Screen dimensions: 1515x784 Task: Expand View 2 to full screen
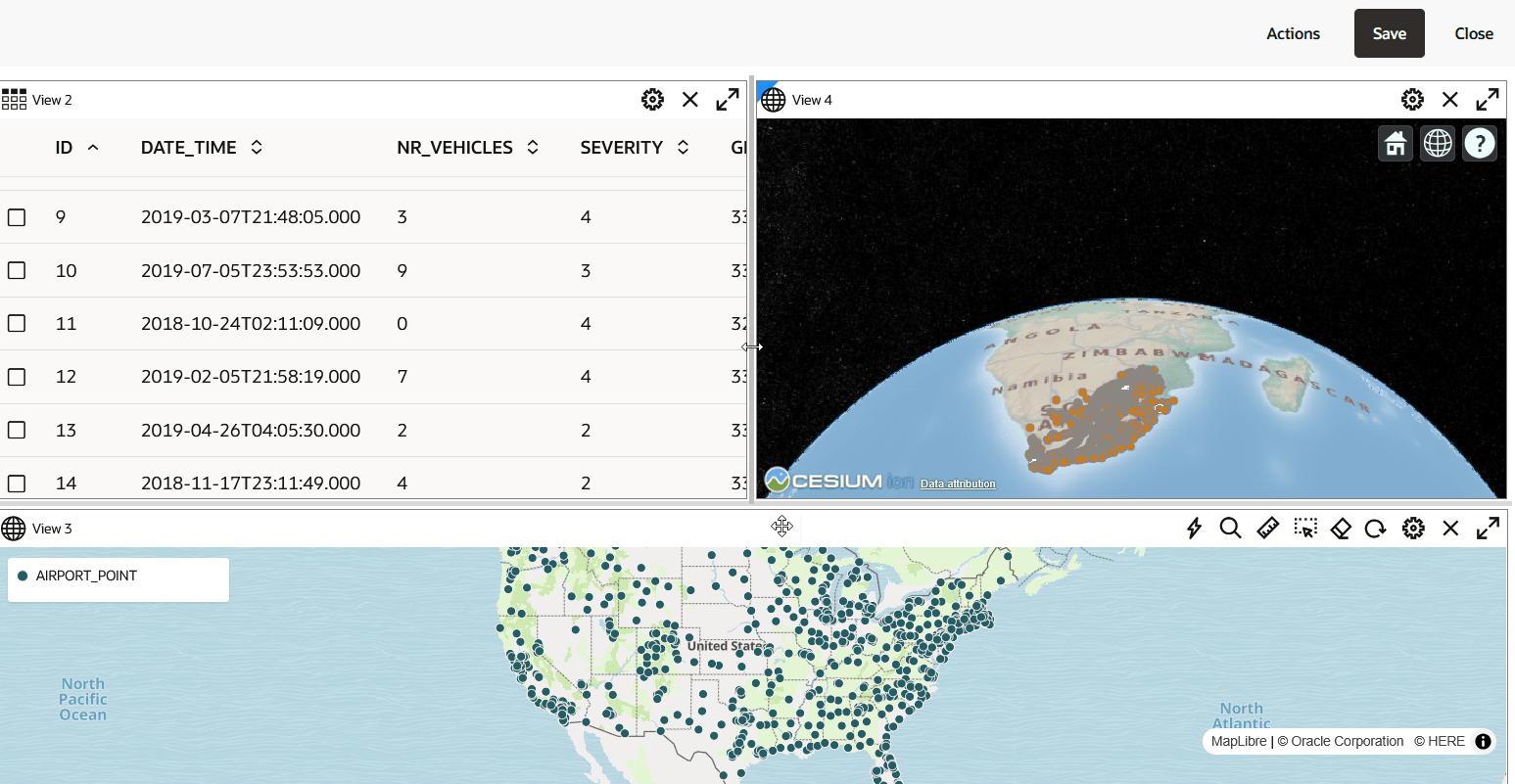click(728, 100)
